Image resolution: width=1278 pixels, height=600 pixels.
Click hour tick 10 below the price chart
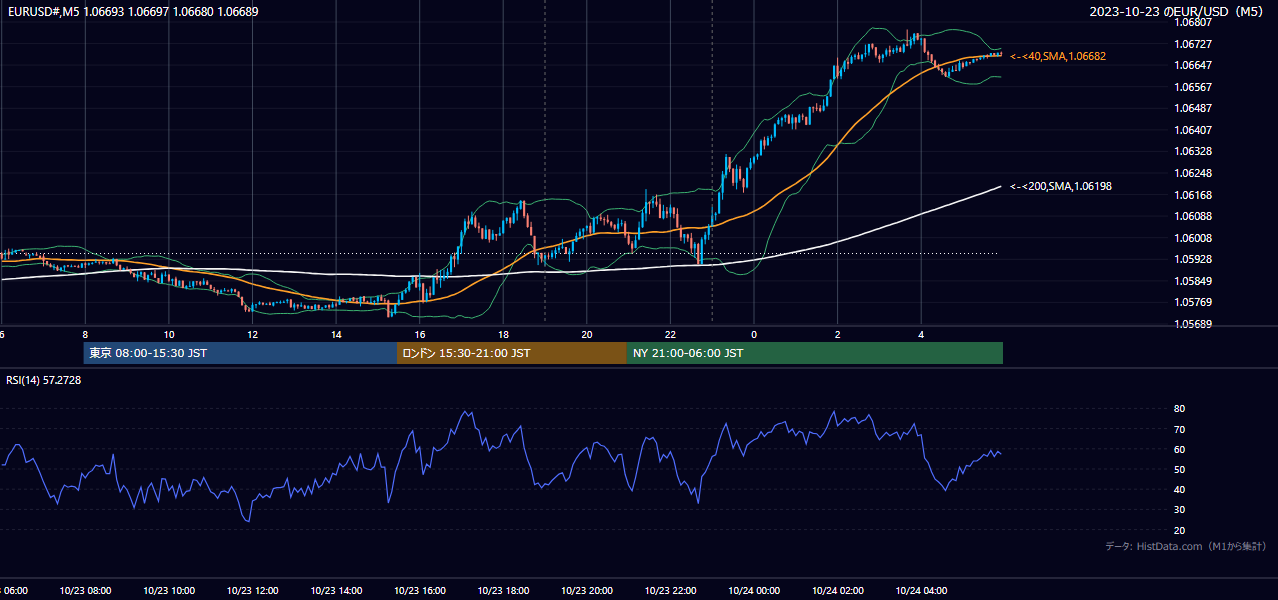(x=169, y=334)
